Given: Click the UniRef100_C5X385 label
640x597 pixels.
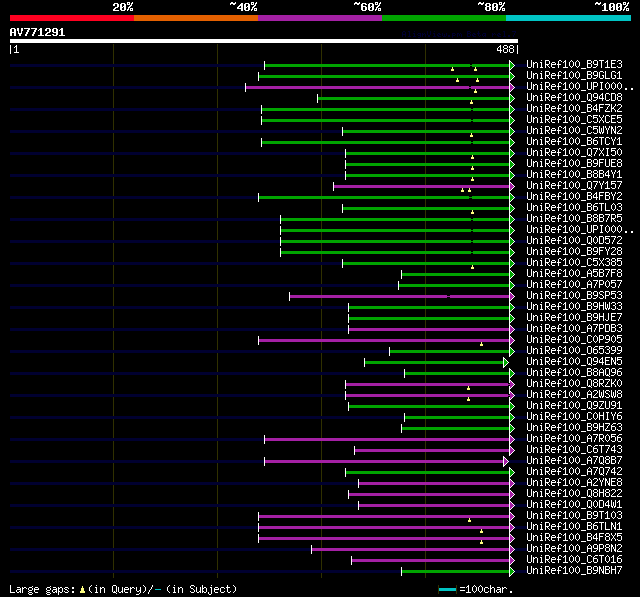Looking at the screenshot, I should [x=574, y=263].
